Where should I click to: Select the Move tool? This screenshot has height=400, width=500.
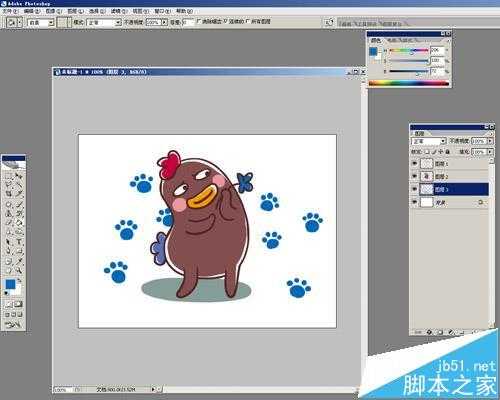coord(18,176)
